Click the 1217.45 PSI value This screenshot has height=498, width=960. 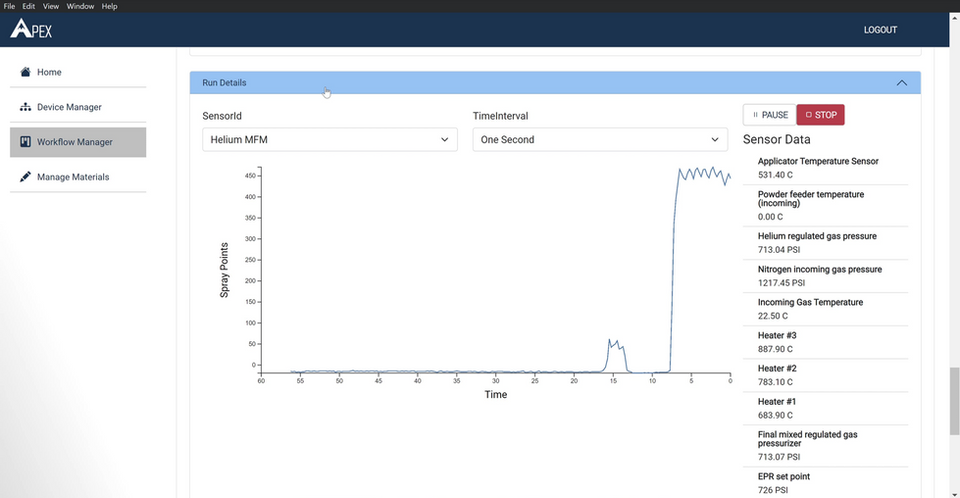(x=781, y=282)
